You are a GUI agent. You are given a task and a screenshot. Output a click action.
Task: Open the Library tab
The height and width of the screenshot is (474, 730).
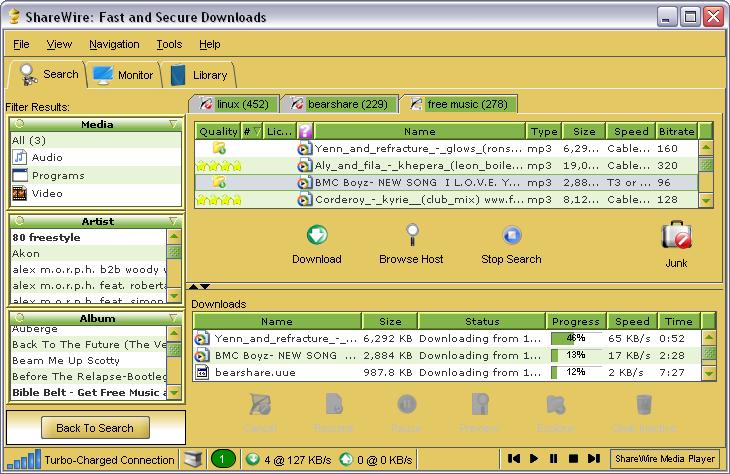point(199,75)
